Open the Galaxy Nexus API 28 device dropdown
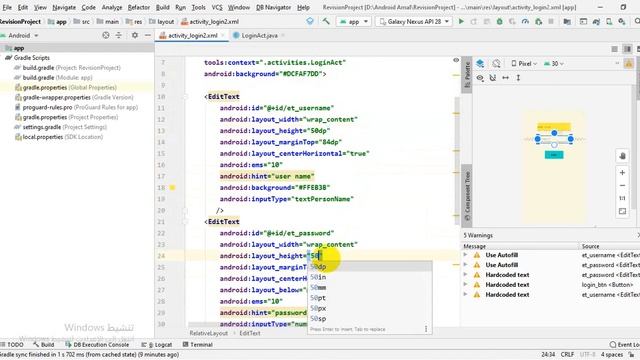 (414, 21)
